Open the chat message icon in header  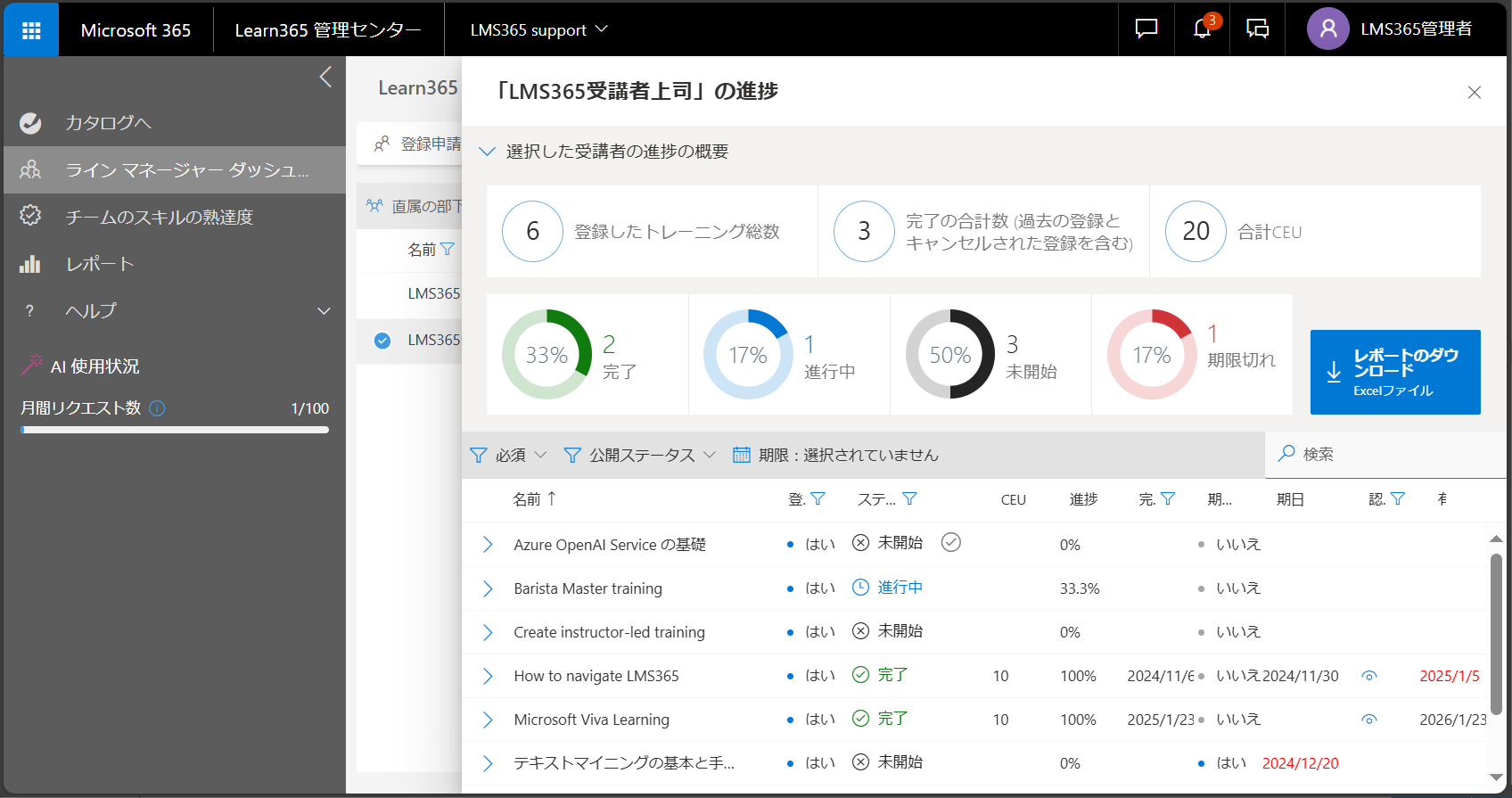click(1146, 29)
